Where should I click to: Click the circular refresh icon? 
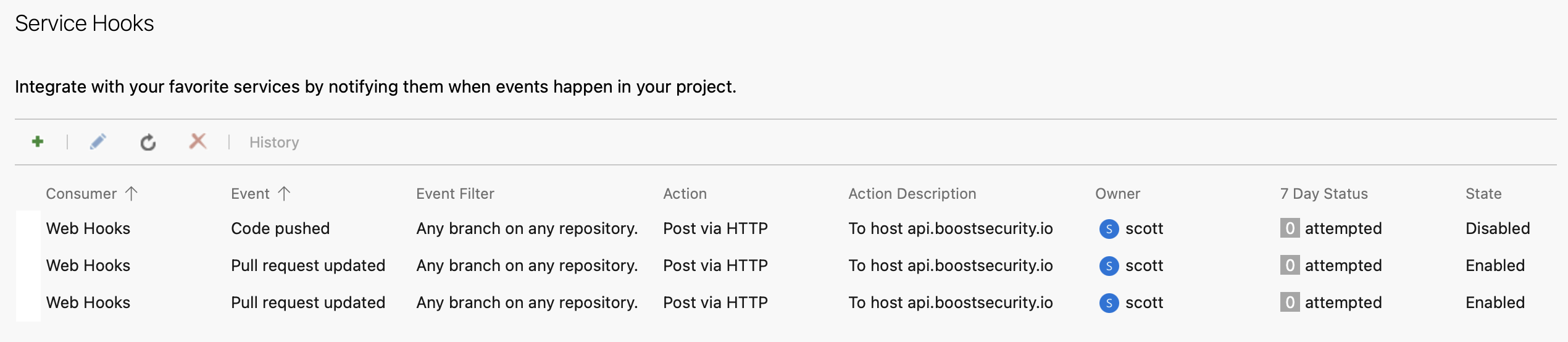(x=148, y=143)
